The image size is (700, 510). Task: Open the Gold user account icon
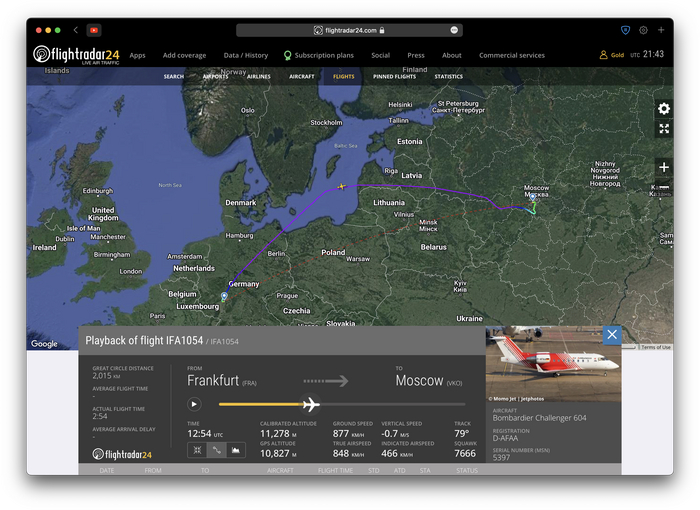coord(604,55)
